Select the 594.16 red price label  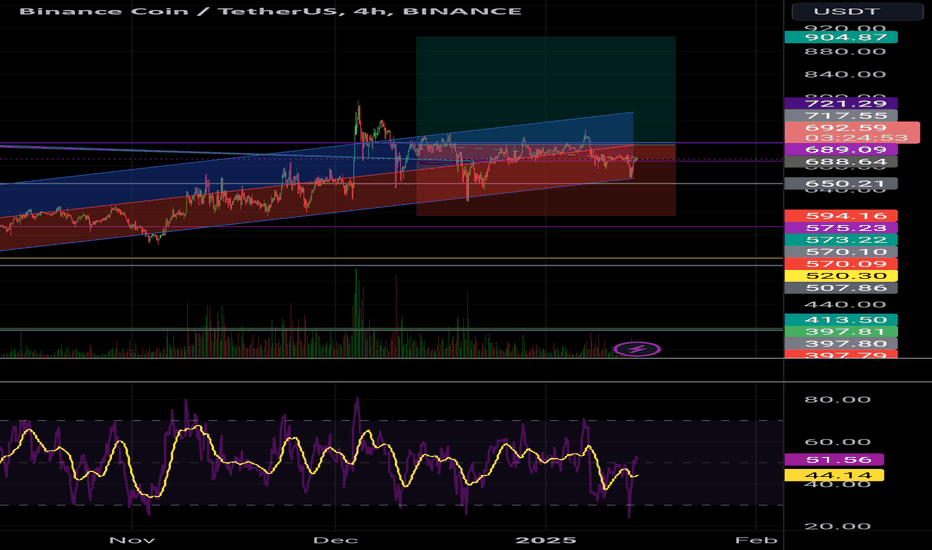pos(841,216)
